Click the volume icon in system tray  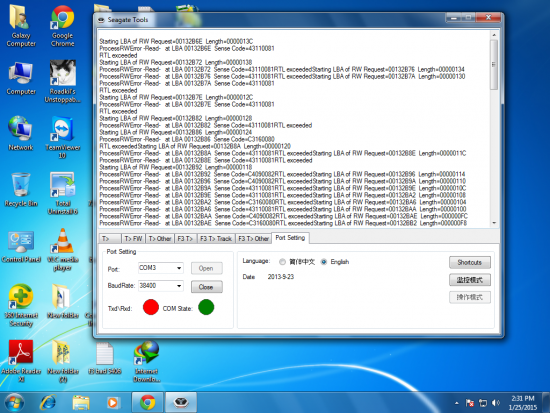click(x=496, y=403)
